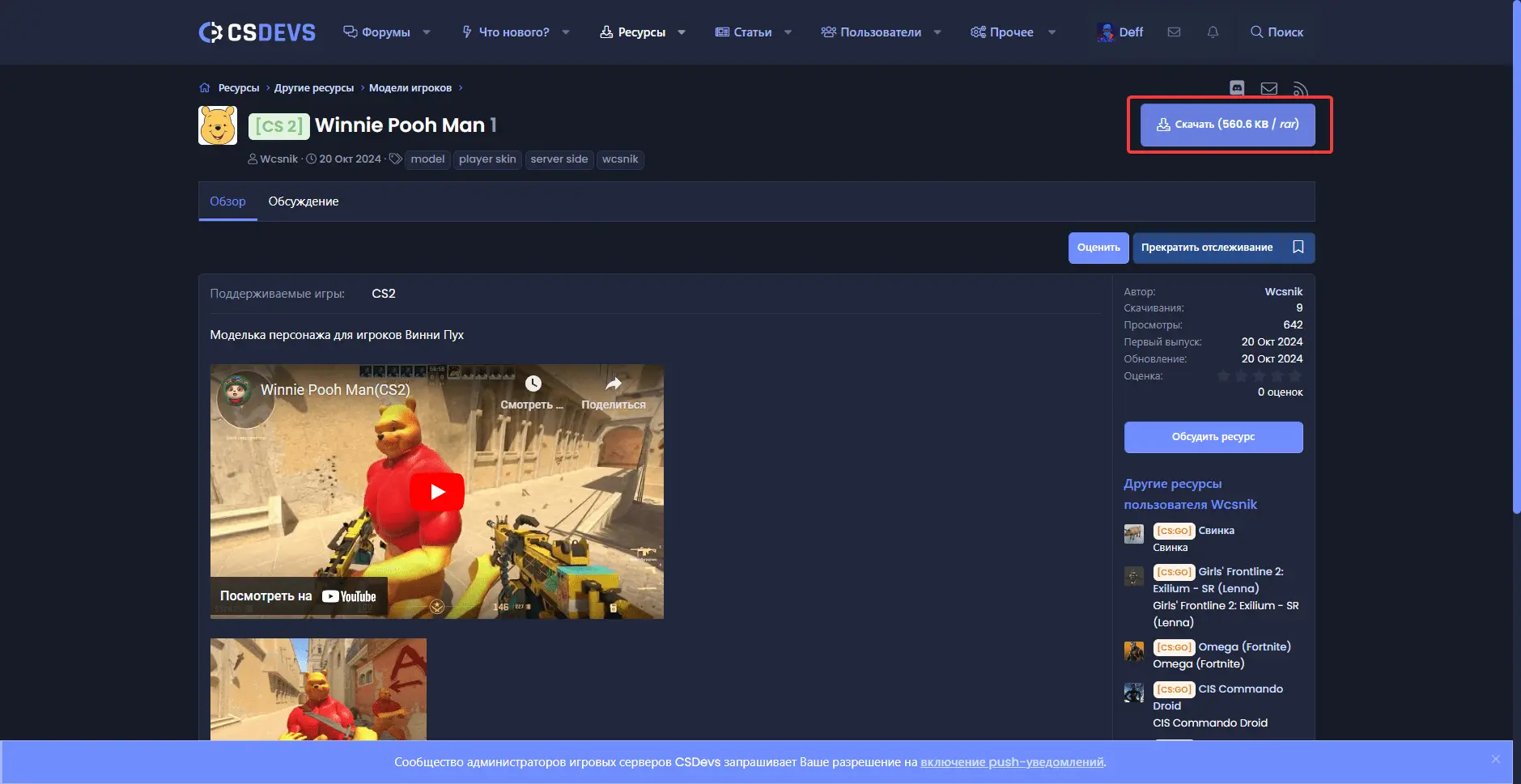Expand the Статьи dropdown arrow
The image size is (1521, 784).
point(788,32)
